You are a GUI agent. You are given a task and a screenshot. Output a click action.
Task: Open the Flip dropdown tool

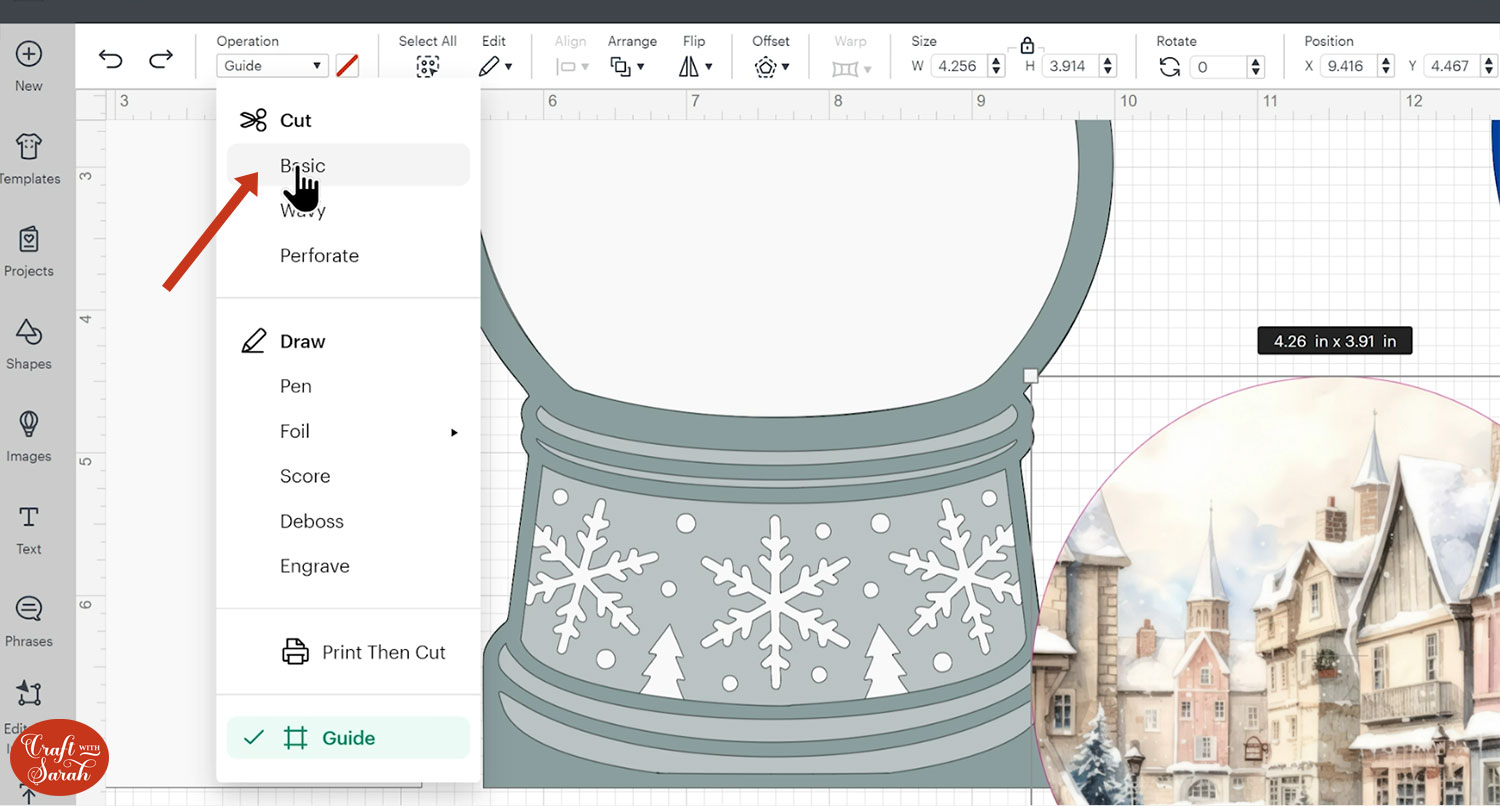[695, 67]
